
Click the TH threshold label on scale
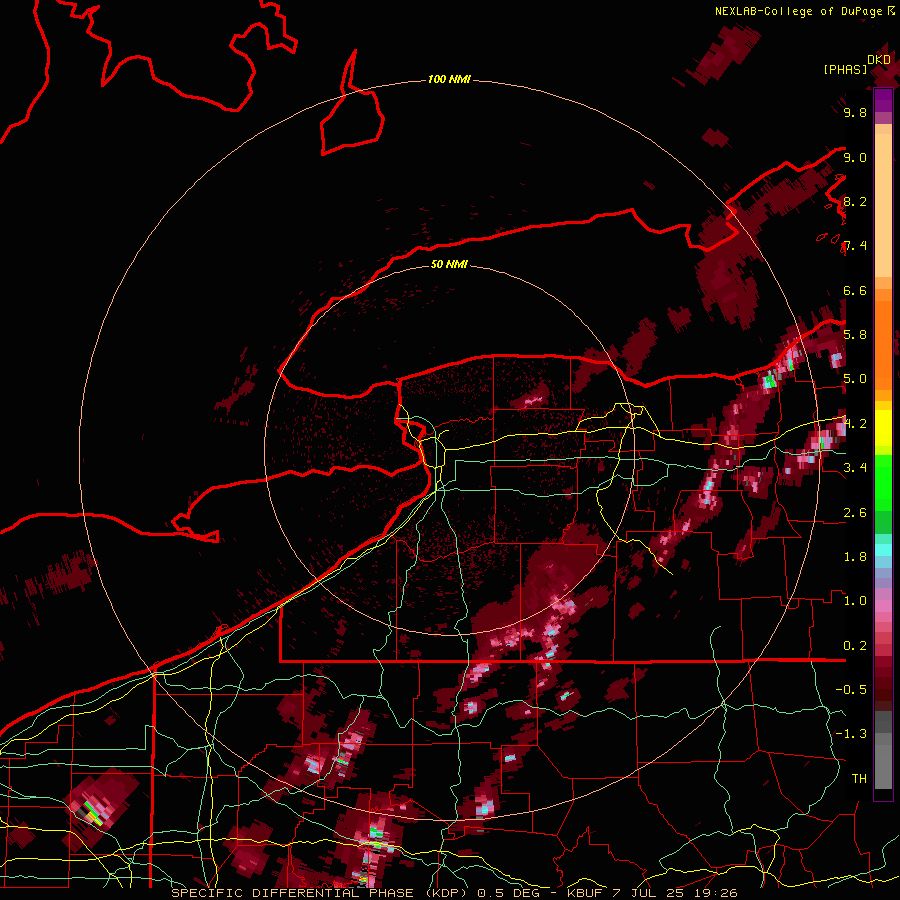[x=859, y=779]
